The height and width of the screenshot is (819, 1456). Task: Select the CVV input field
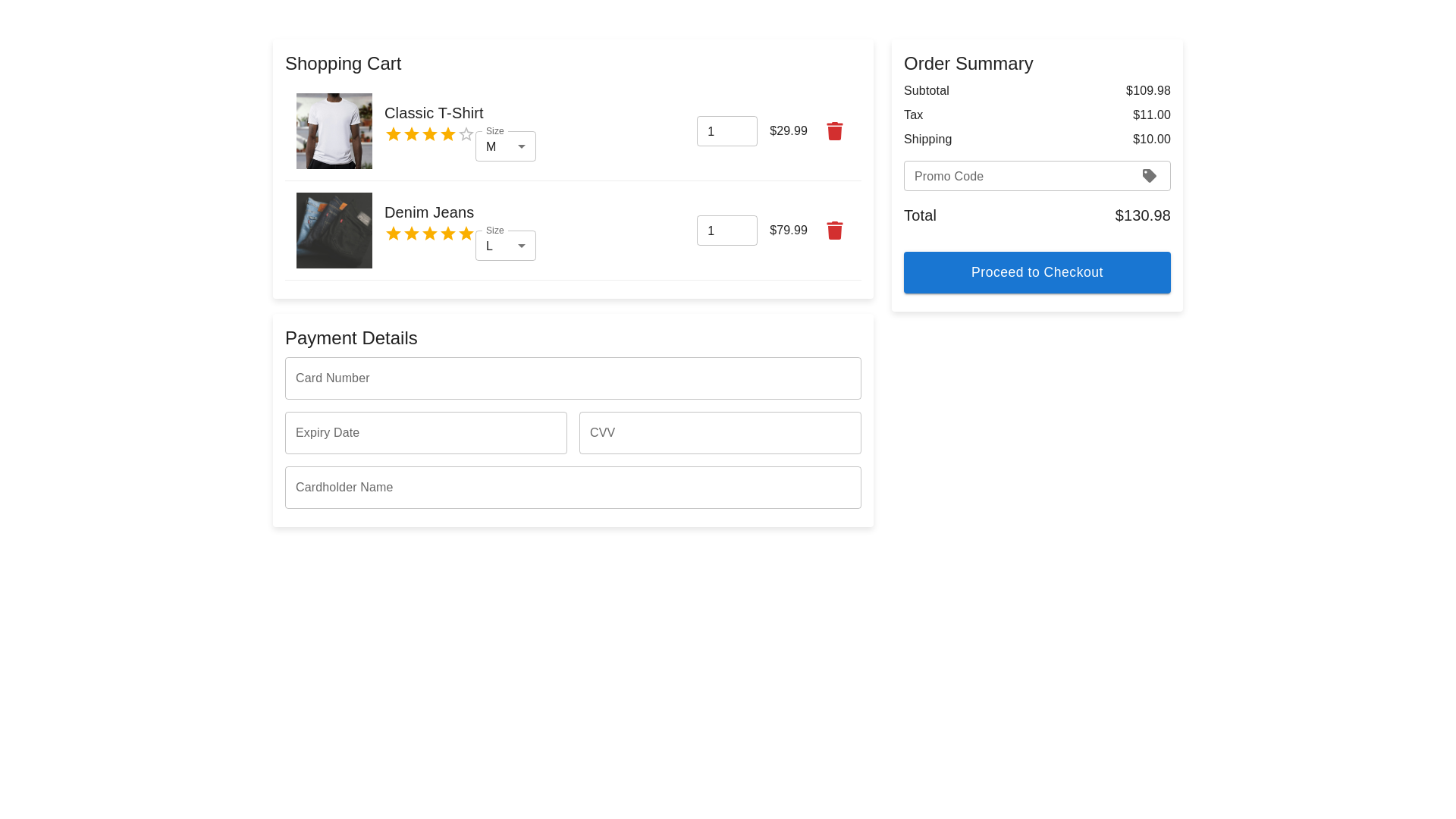[x=720, y=433]
